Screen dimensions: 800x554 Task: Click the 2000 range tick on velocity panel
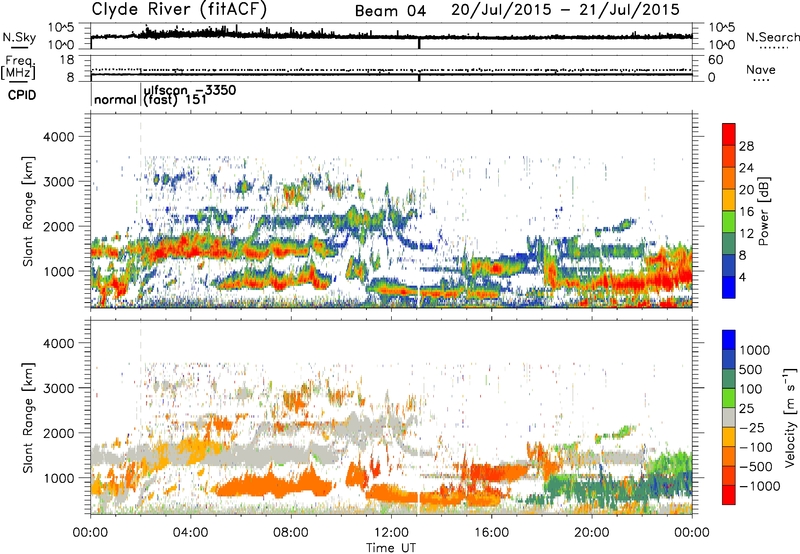[x=59, y=433]
